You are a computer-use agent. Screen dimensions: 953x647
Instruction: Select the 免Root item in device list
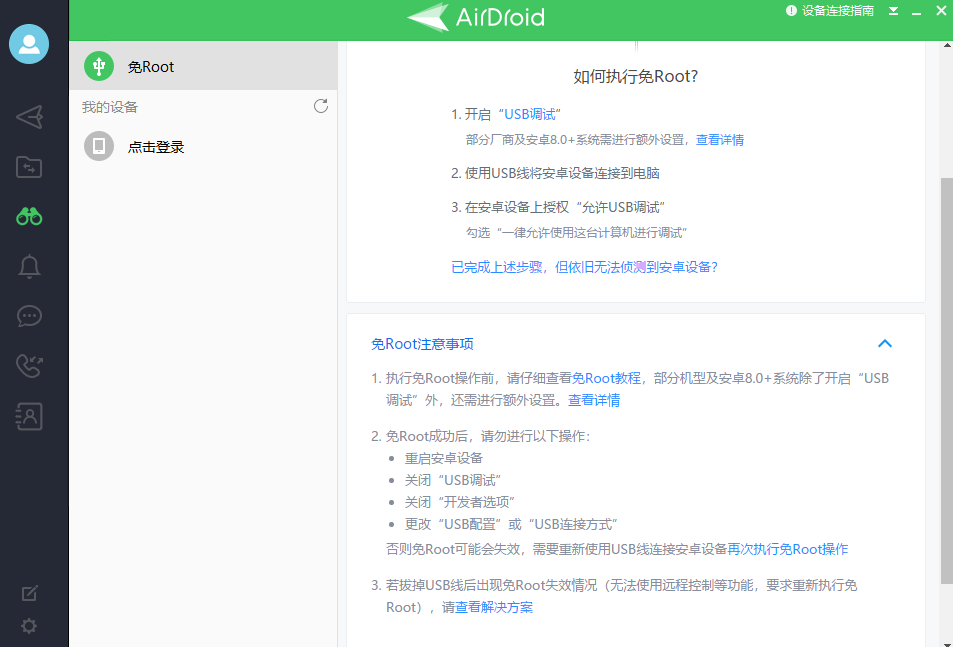click(x=203, y=67)
